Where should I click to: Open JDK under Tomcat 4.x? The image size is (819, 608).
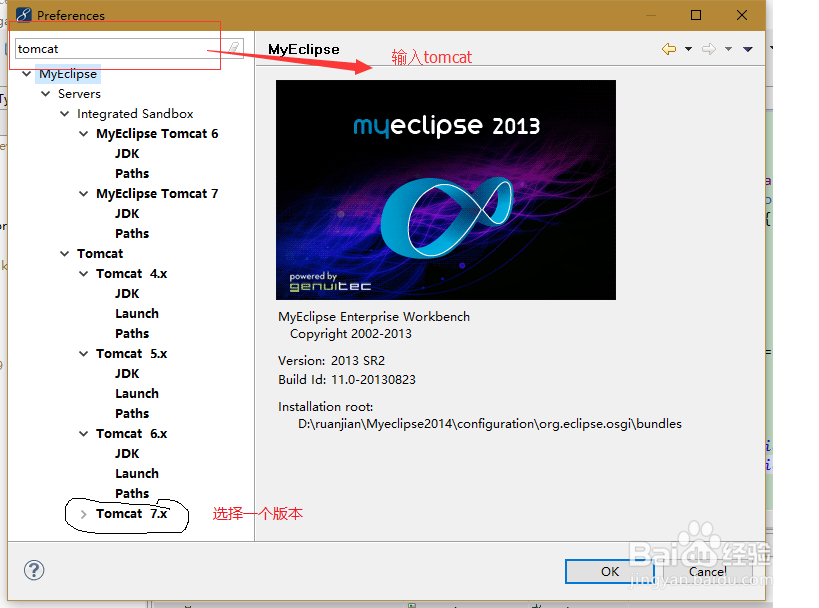pos(127,294)
